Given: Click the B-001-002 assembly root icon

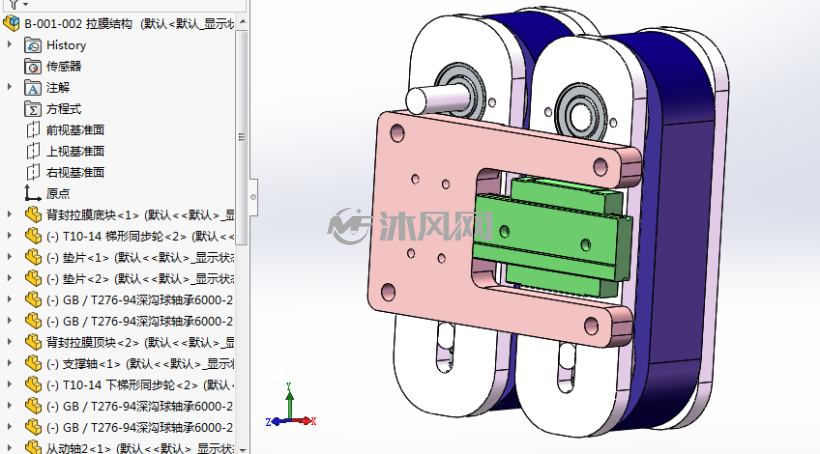Looking at the screenshot, I should [x=12, y=24].
